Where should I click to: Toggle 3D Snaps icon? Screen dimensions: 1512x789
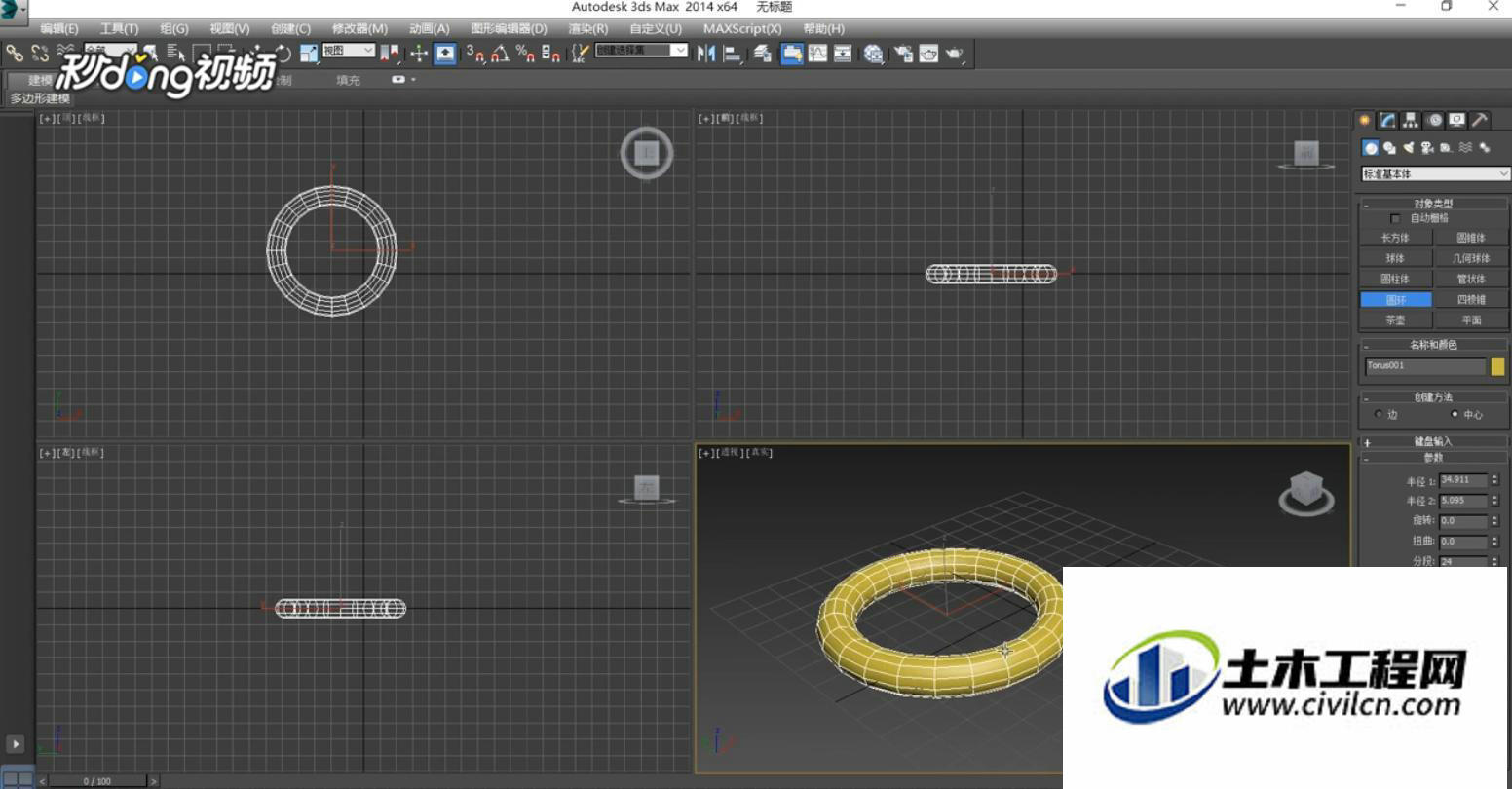(x=474, y=54)
